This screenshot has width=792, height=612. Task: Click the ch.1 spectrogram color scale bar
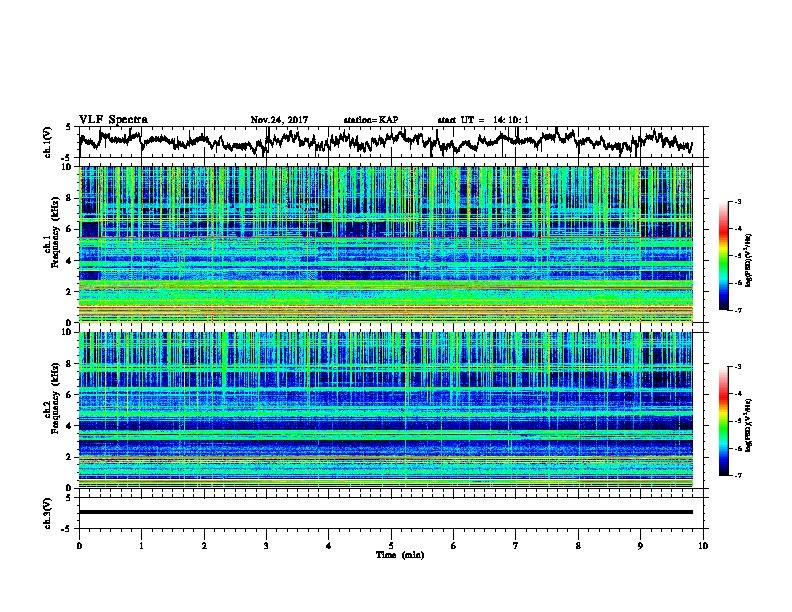tap(723, 256)
